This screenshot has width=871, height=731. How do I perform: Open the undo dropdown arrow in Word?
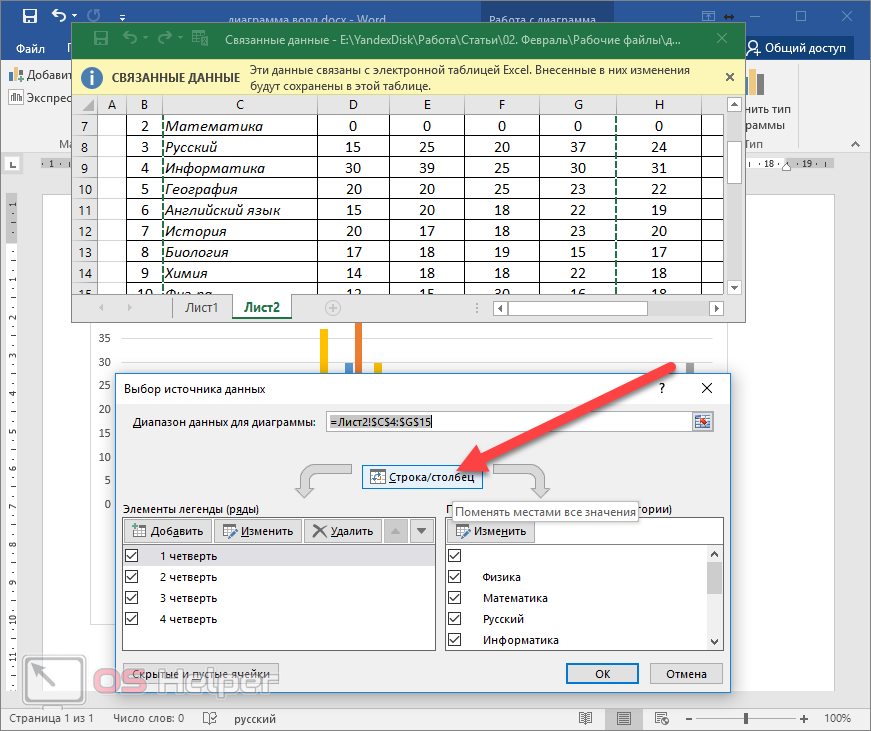[x=75, y=16]
